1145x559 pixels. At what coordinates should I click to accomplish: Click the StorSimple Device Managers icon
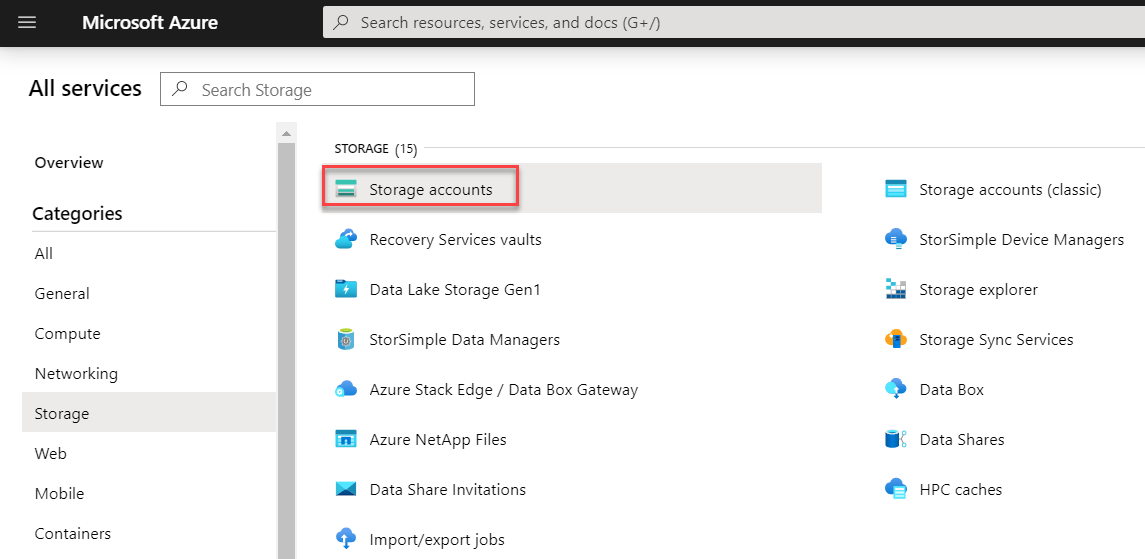(x=895, y=239)
